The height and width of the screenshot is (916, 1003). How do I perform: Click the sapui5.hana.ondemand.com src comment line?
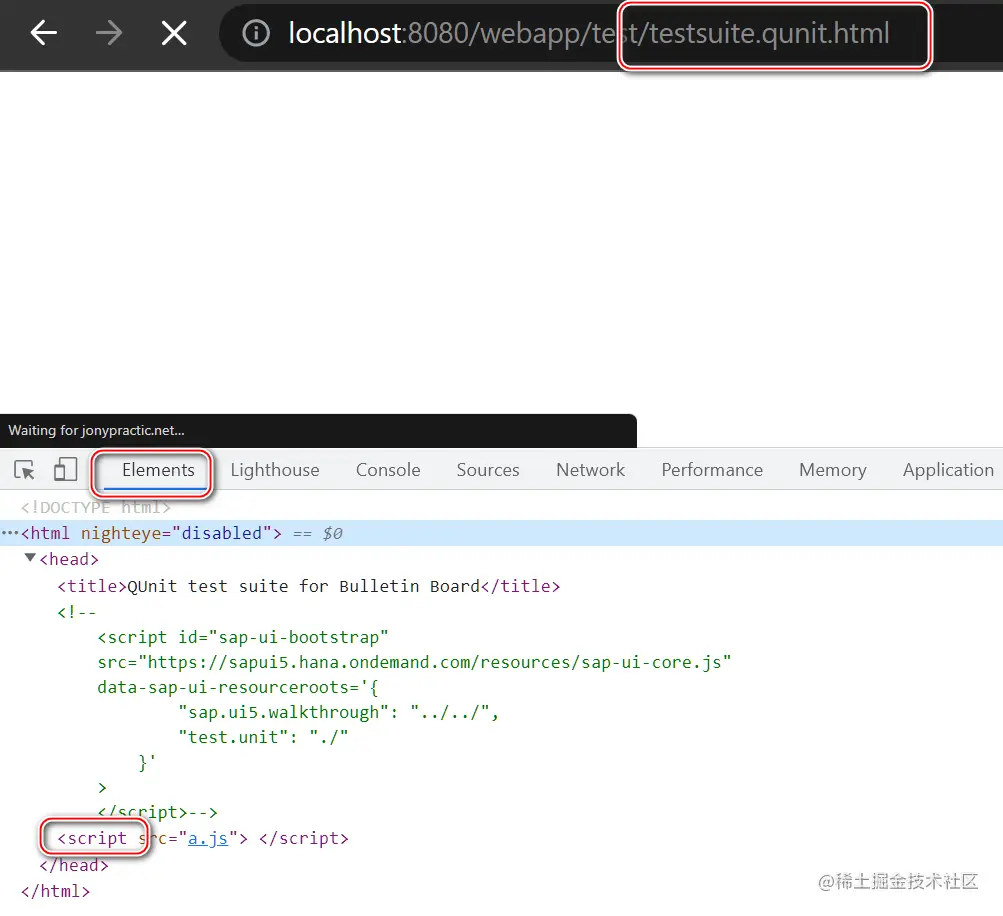coord(414,662)
